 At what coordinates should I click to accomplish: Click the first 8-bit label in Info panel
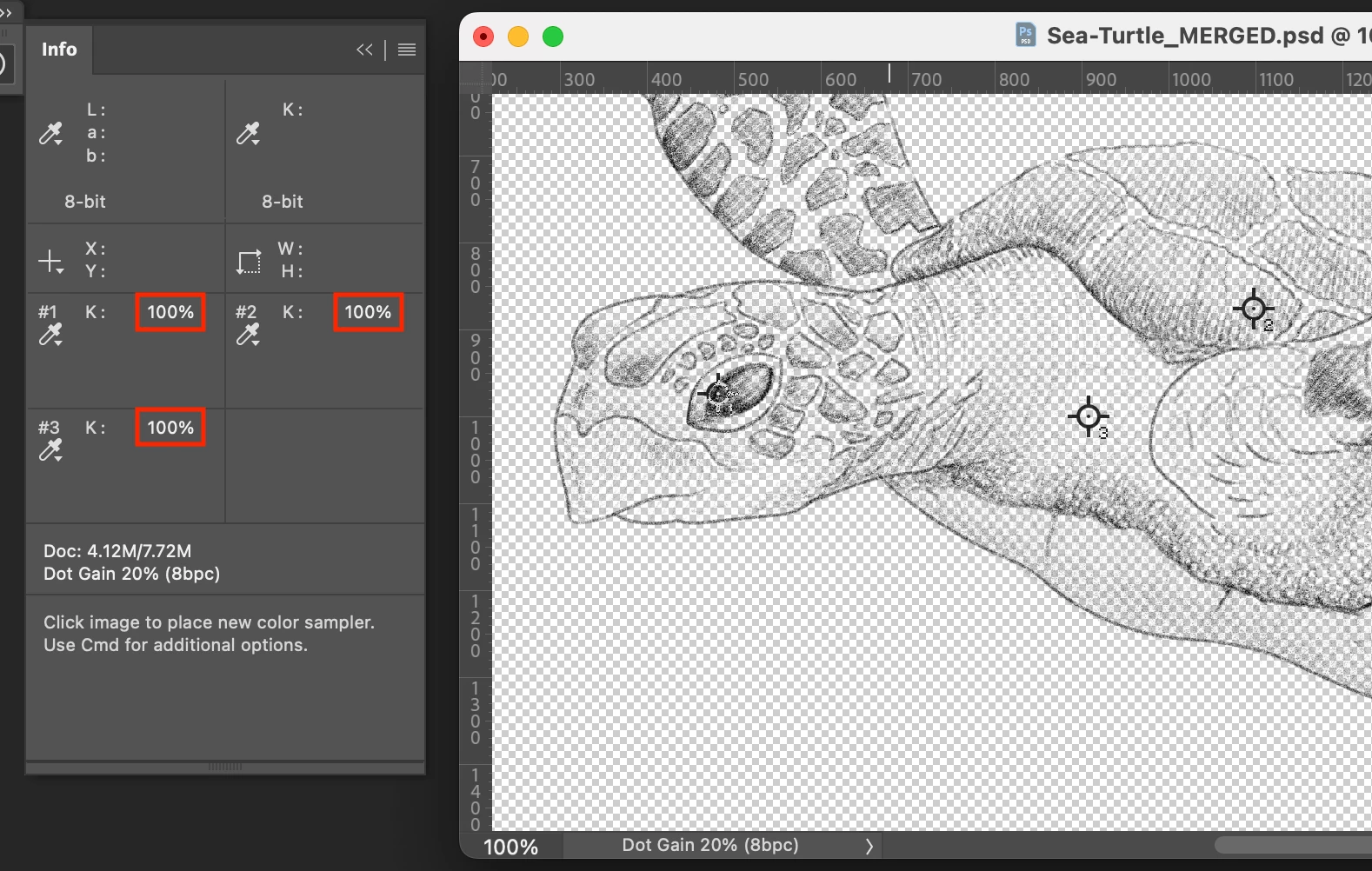[85, 202]
